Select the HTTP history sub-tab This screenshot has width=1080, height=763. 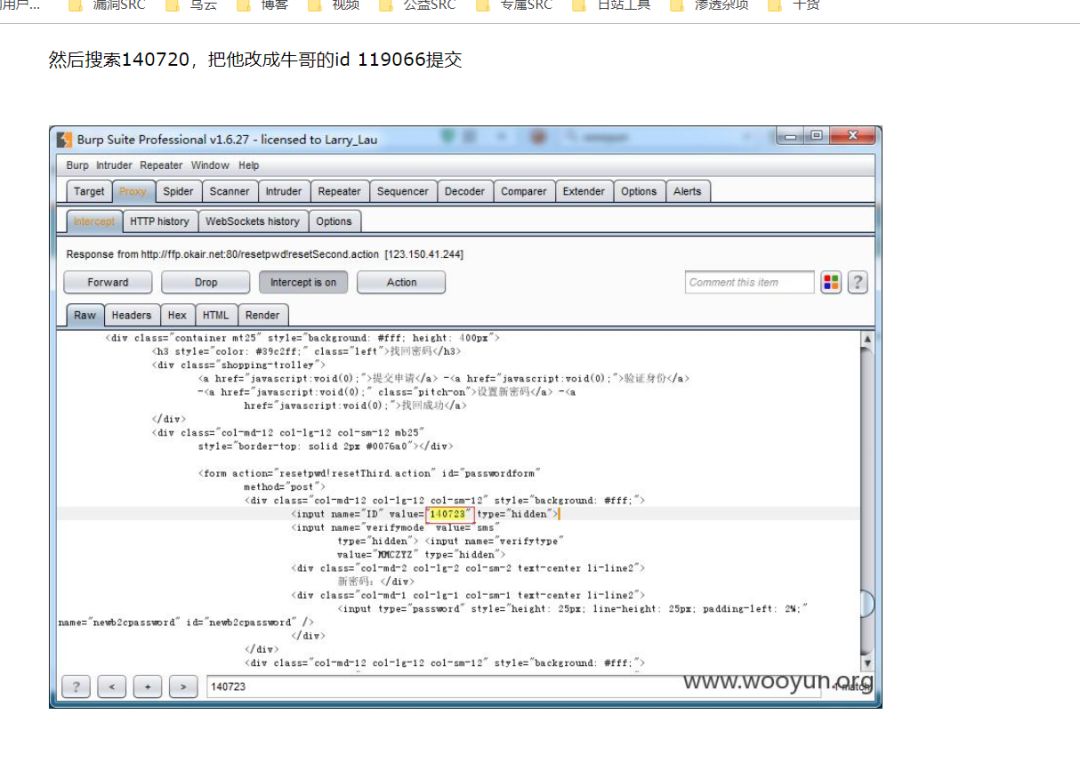[x=159, y=222]
